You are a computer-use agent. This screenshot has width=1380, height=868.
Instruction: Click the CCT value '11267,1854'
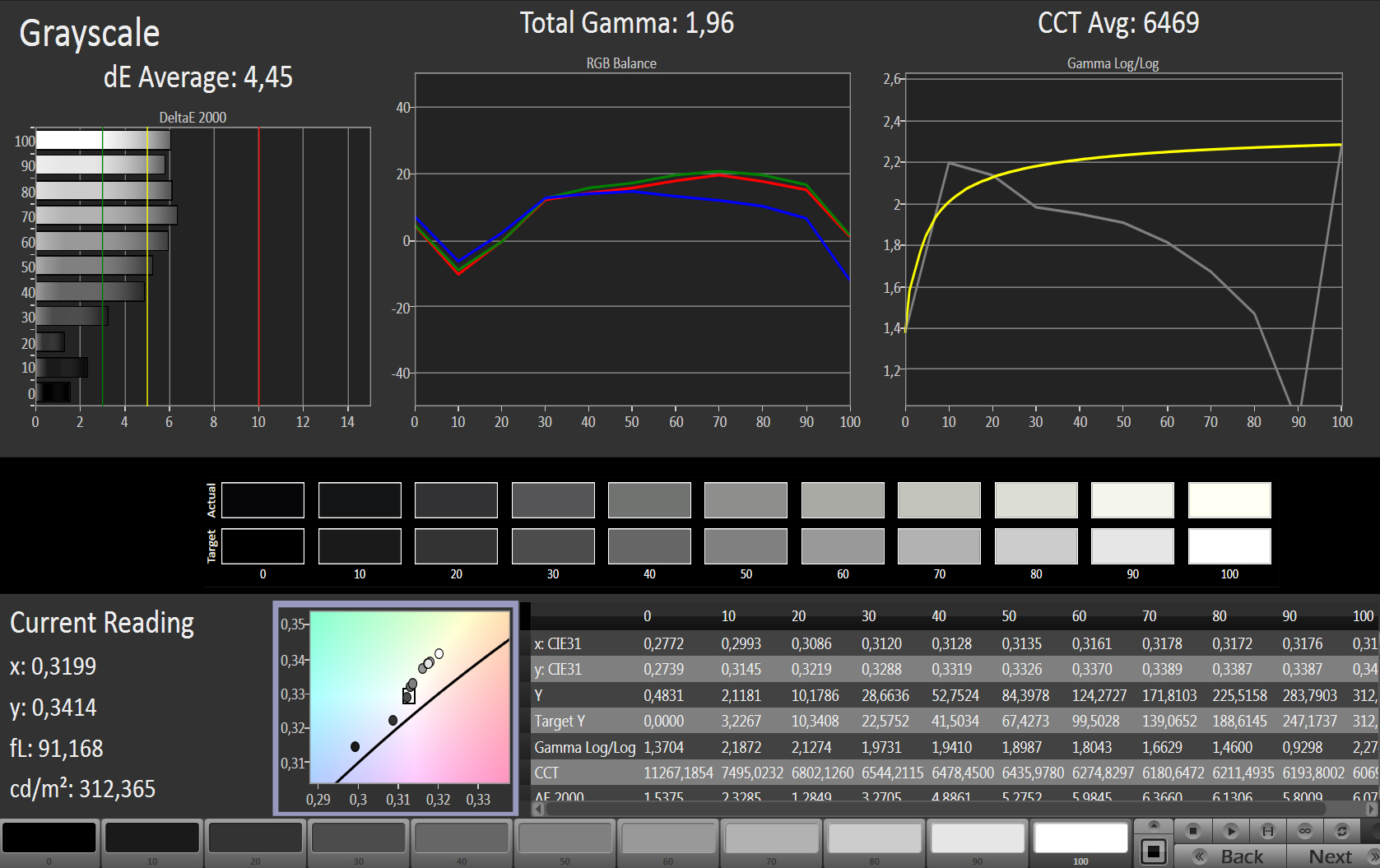coord(678,773)
